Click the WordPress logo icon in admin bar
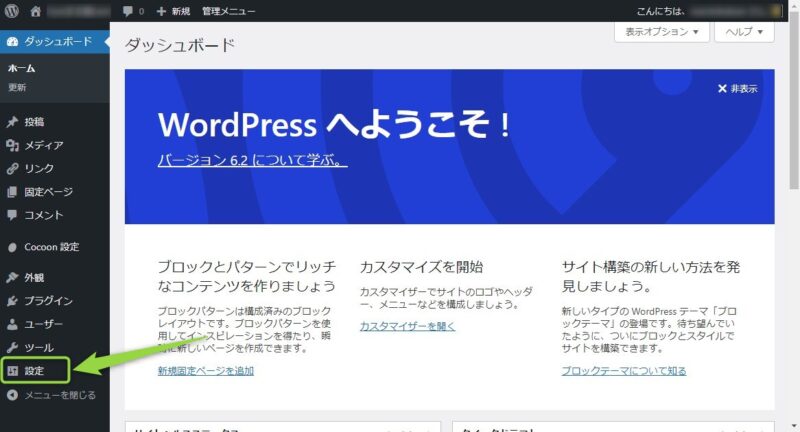Viewport: 800px width, 432px height. tap(11, 11)
